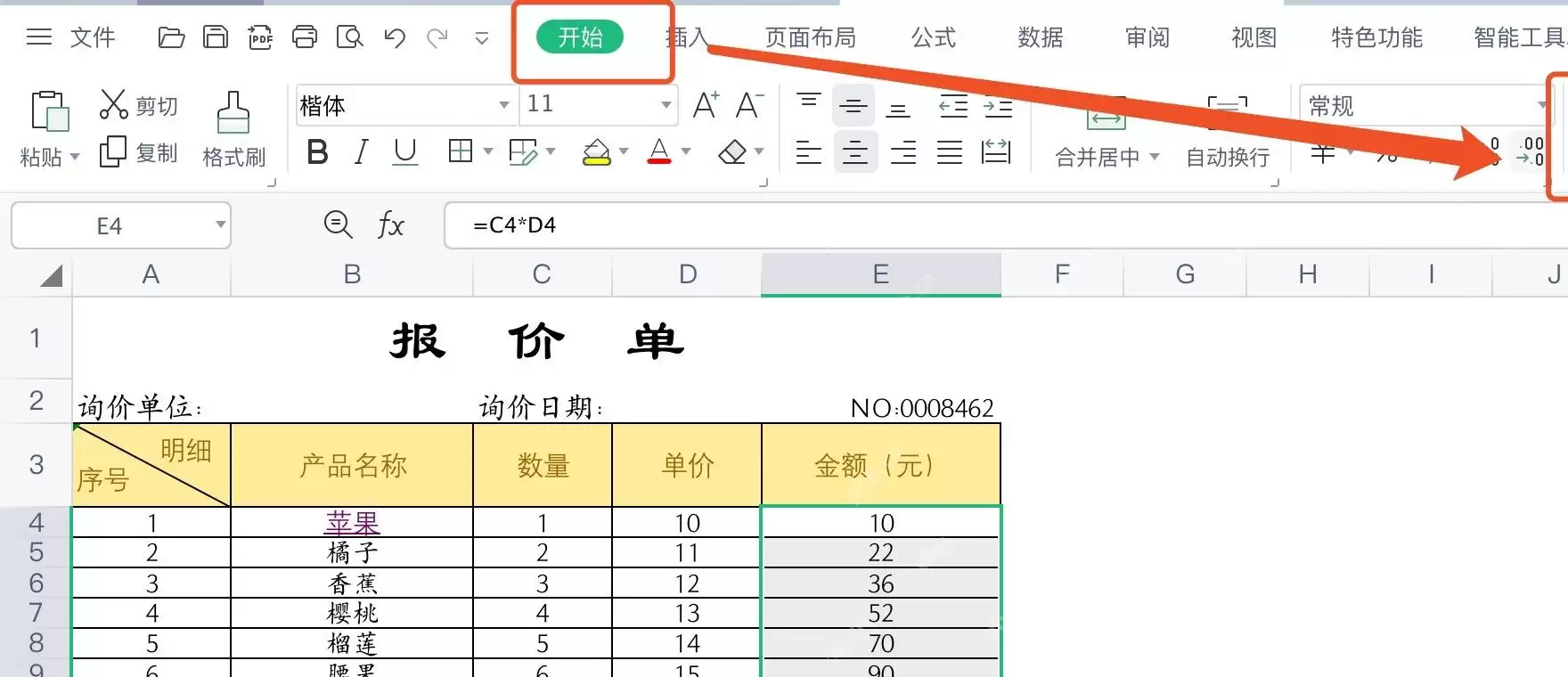Switch to the 开始 Home tab

(580, 37)
